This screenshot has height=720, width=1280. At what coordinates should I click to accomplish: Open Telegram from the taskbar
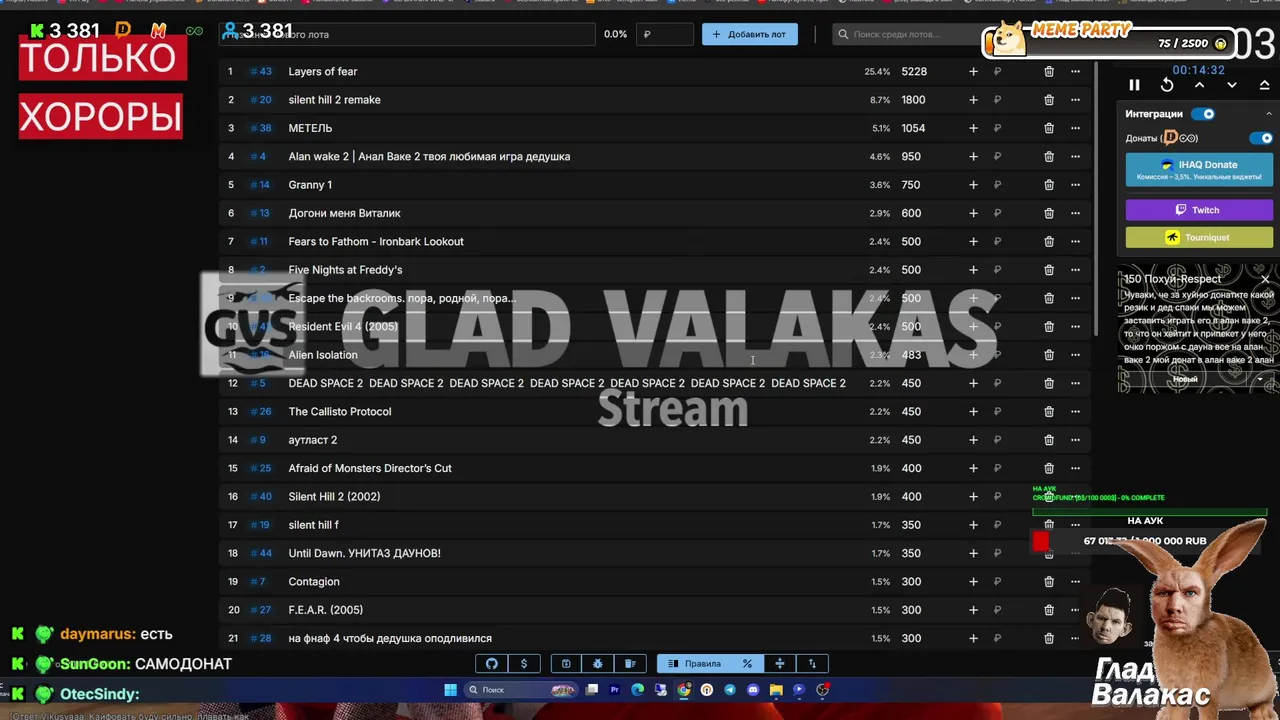(730, 689)
